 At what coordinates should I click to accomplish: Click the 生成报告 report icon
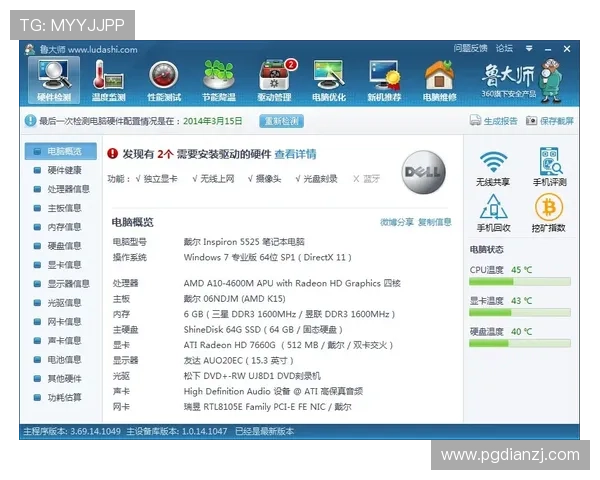[475, 121]
